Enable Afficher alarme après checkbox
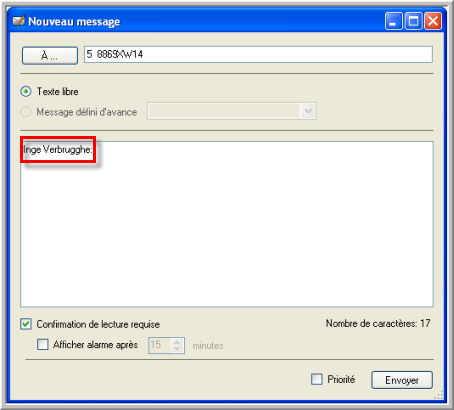Screen dimensions: 454x410 tap(43, 344)
